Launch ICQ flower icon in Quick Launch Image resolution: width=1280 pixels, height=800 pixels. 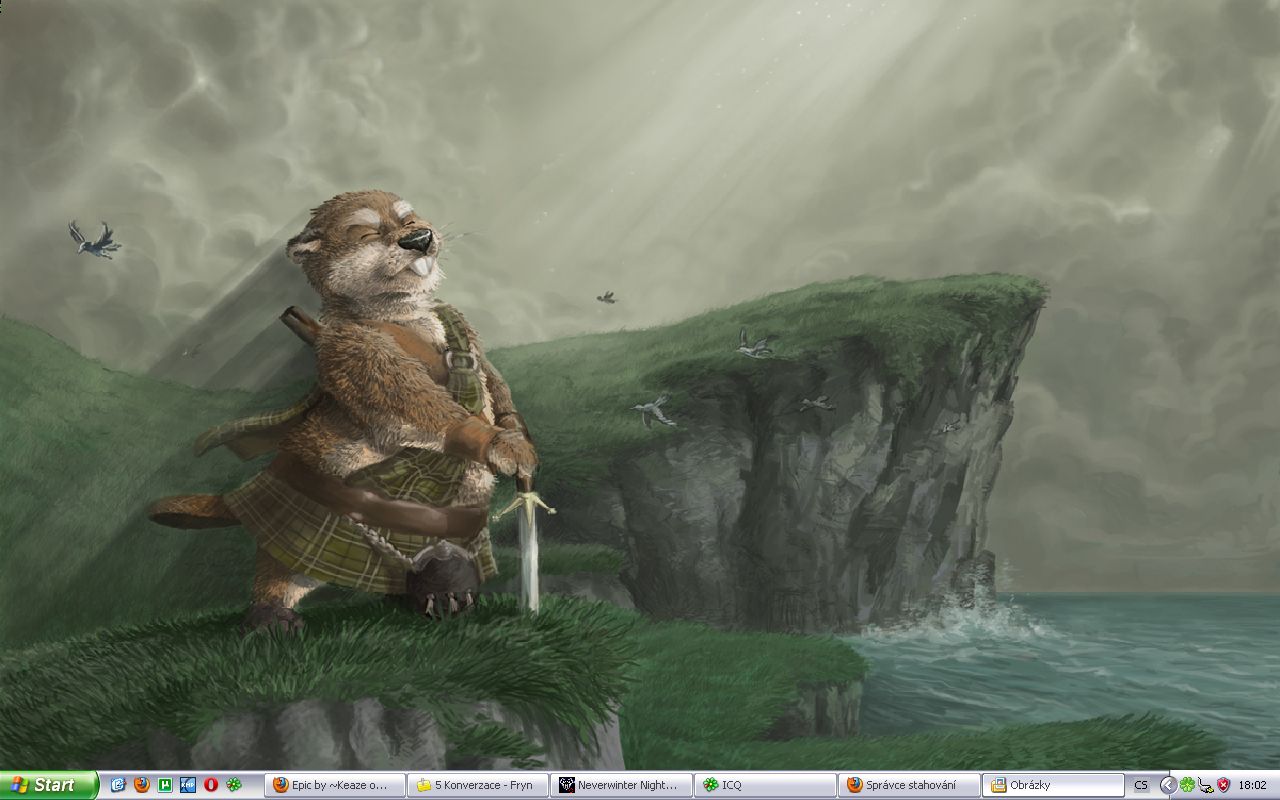pos(233,785)
